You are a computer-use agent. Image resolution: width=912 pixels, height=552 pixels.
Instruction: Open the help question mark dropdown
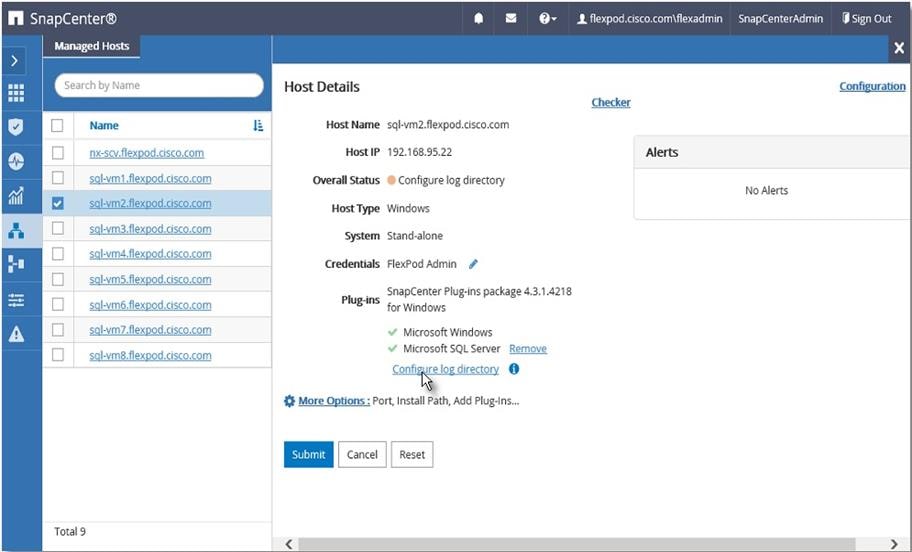[x=547, y=19]
